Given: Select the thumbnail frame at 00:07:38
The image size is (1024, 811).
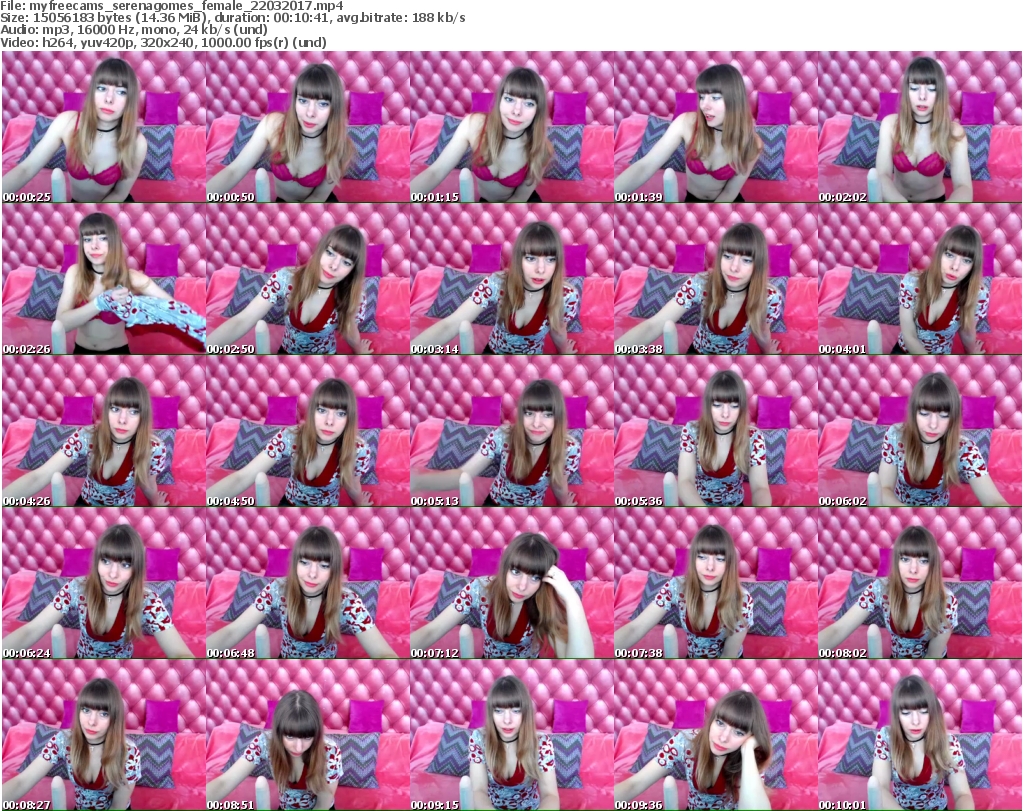Looking at the screenshot, I should (716, 583).
